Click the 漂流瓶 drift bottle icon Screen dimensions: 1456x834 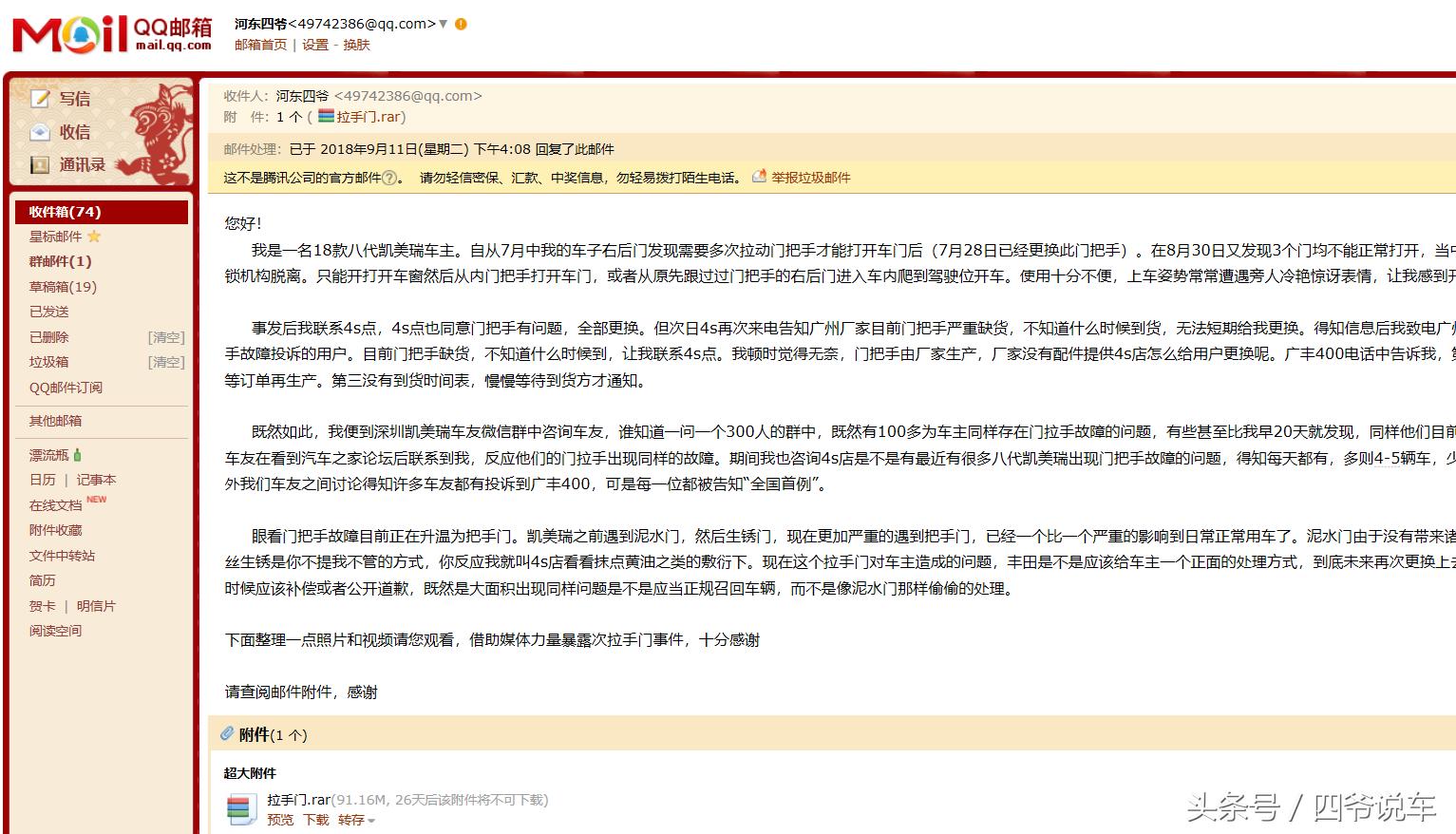78,455
